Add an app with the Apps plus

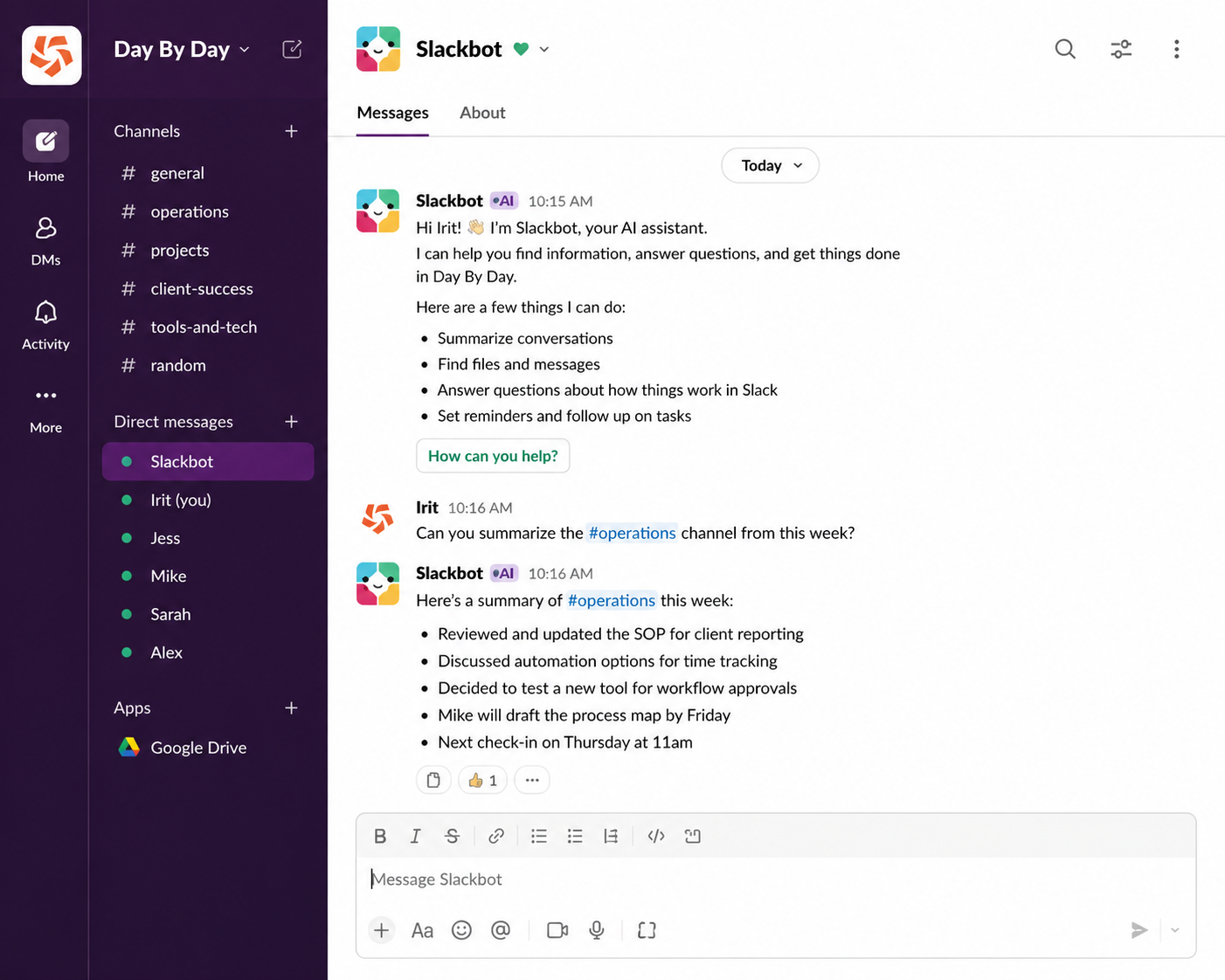point(291,707)
